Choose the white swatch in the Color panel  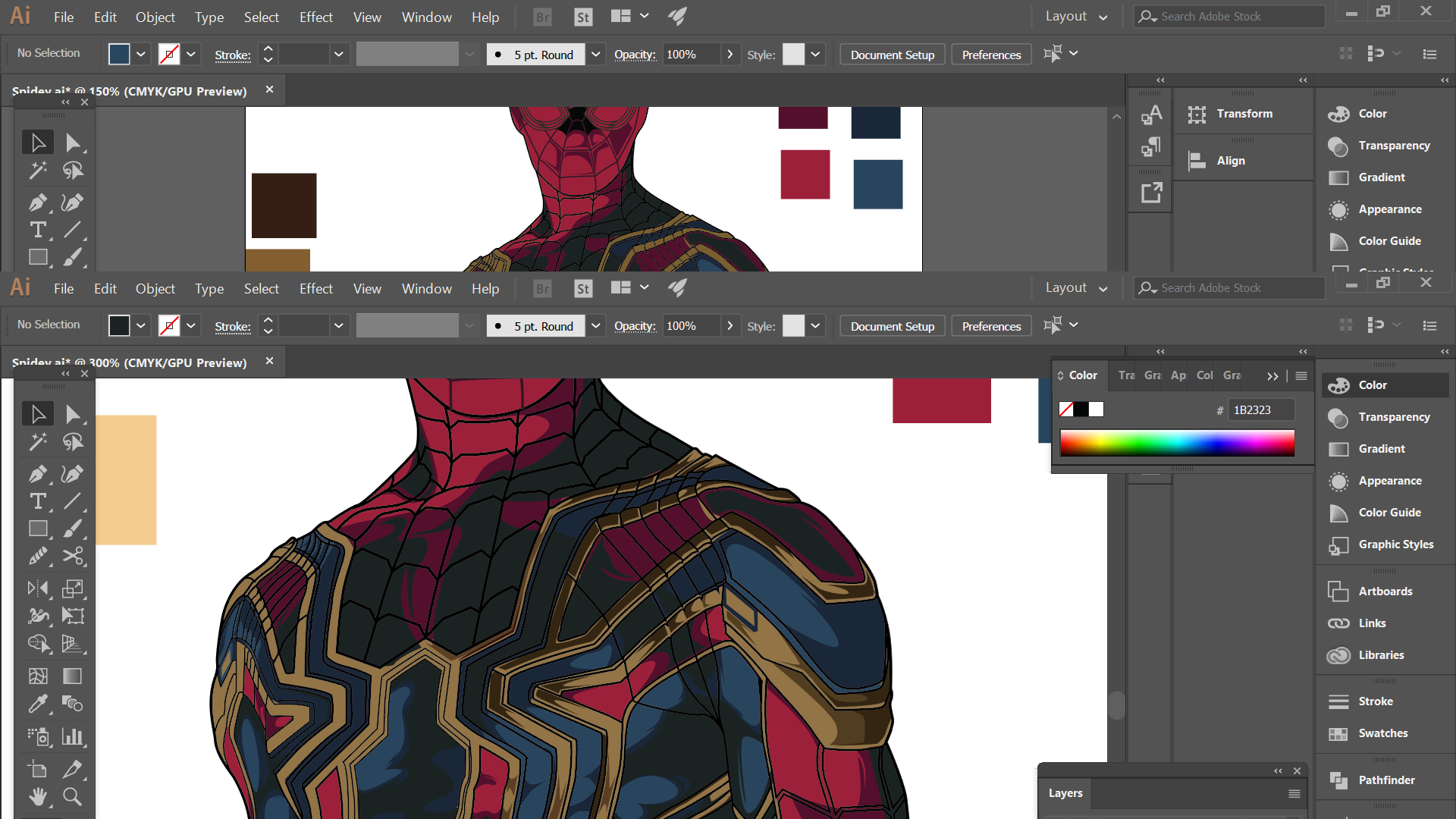[1097, 409]
